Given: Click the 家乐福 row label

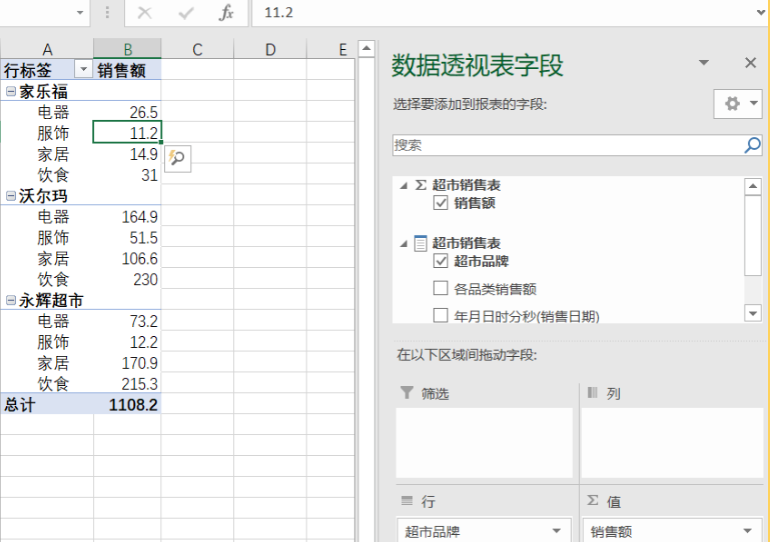Looking at the screenshot, I should click(x=43, y=91).
